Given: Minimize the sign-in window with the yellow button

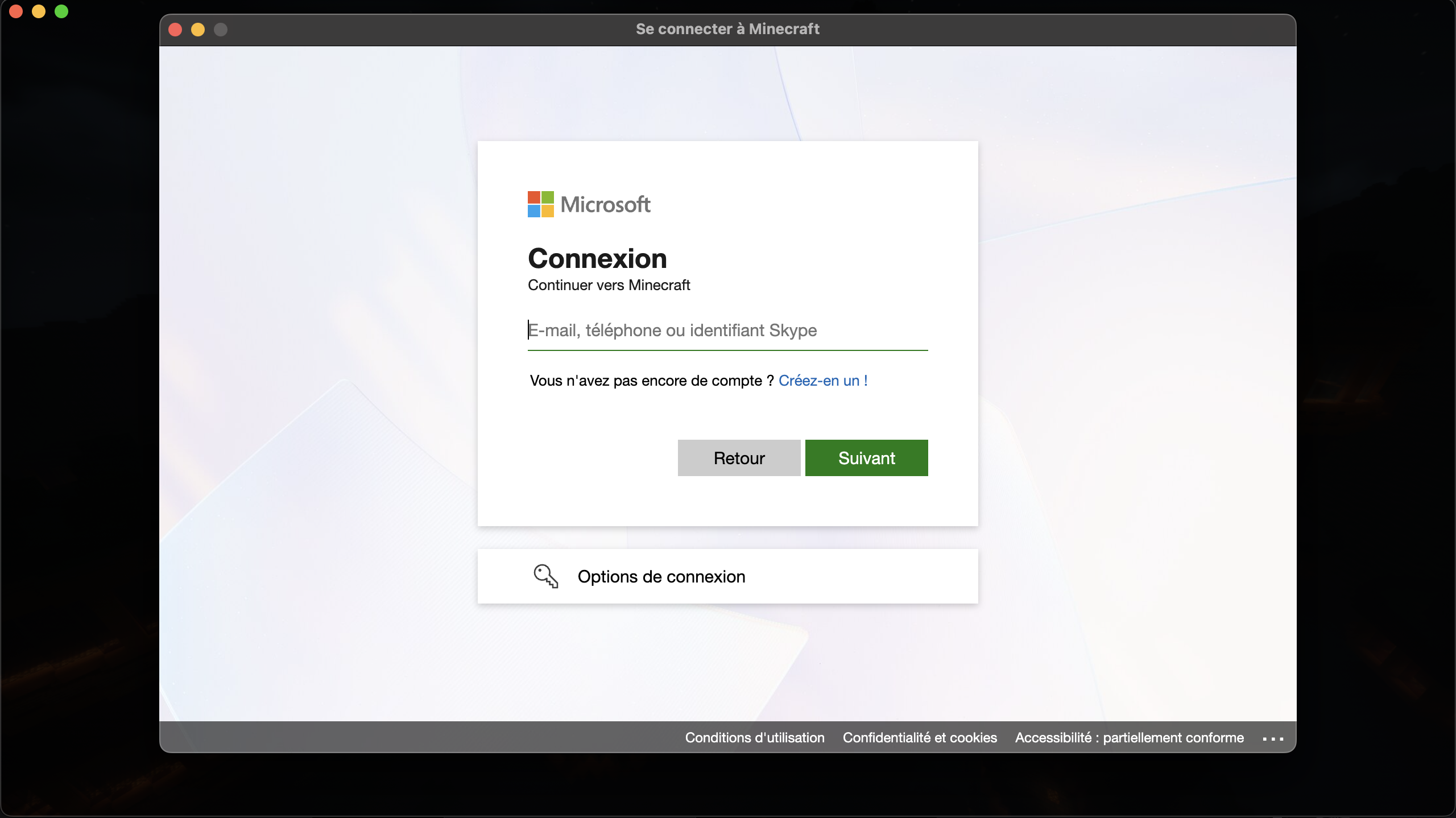Looking at the screenshot, I should pyautogui.click(x=198, y=30).
